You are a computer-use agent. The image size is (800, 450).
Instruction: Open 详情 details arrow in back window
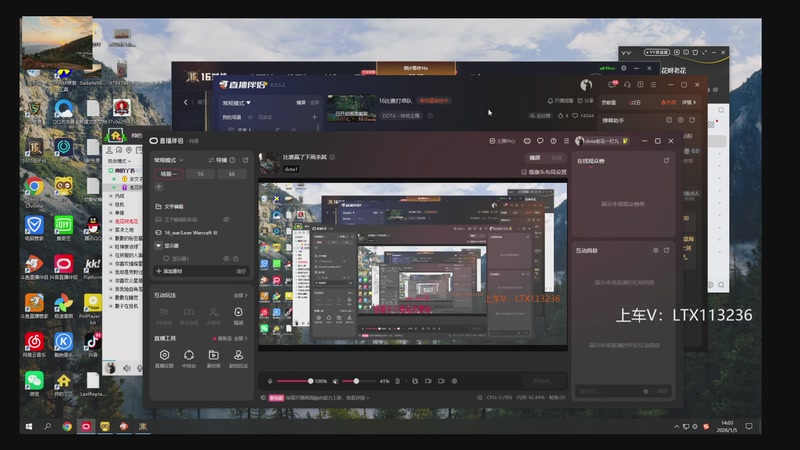tap(689, 103)
